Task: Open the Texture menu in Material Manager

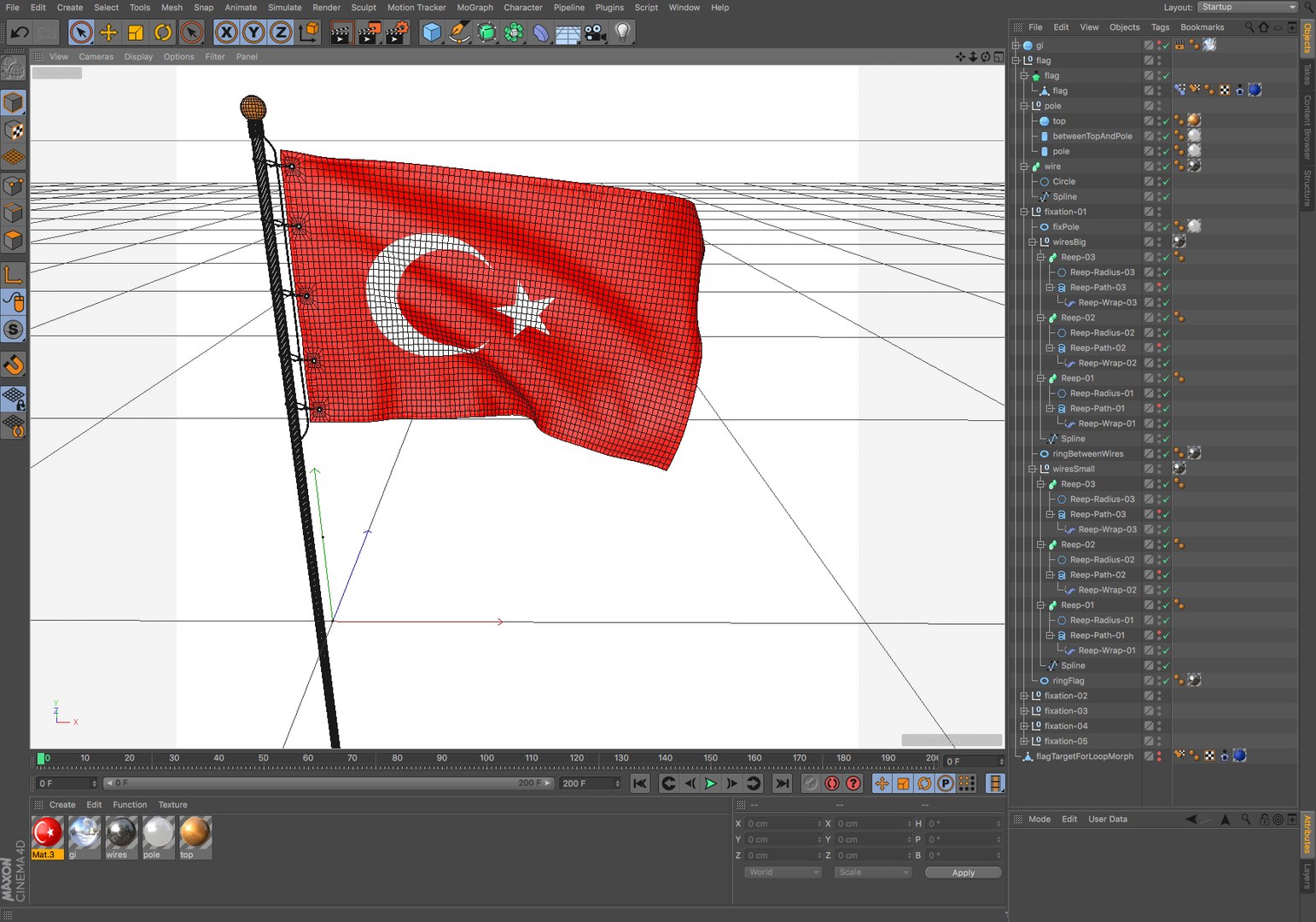Action: (x=172, y=805)
